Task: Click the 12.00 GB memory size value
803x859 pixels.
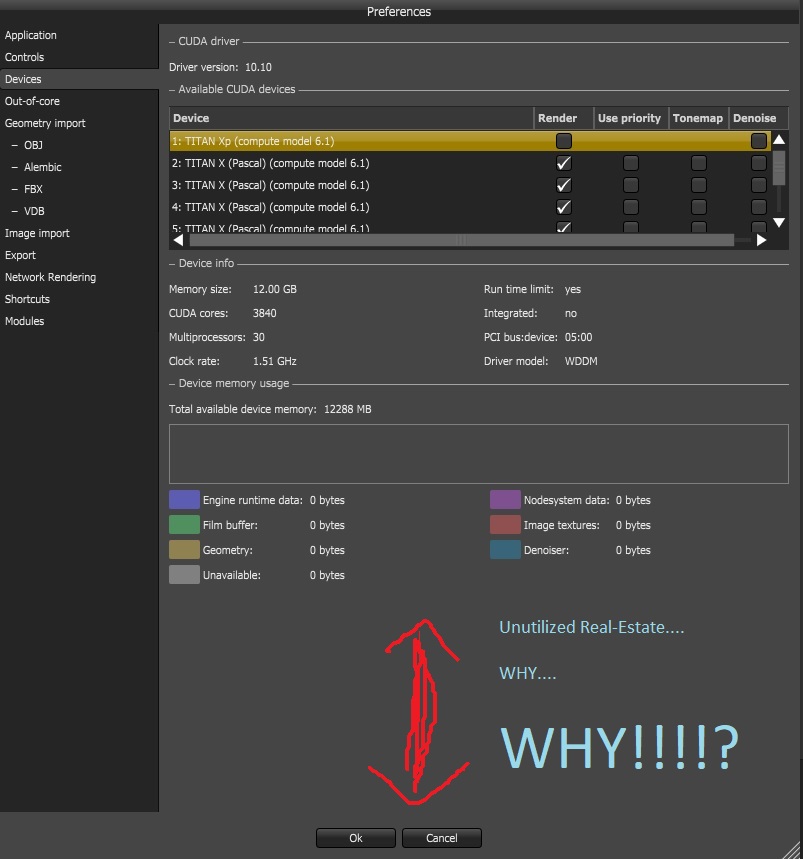Action: 274,289
